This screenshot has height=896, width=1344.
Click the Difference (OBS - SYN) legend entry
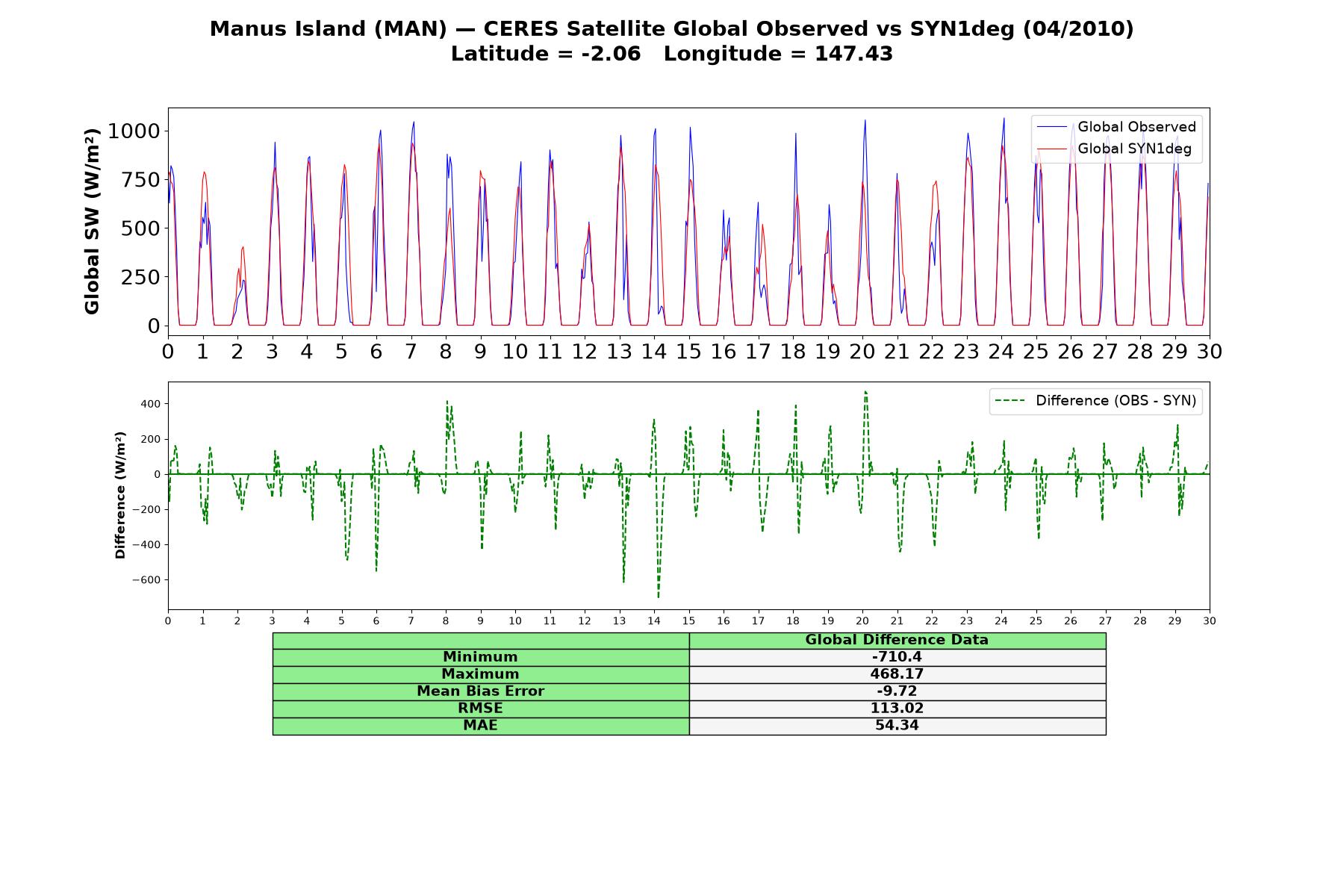pos(1095,401)
